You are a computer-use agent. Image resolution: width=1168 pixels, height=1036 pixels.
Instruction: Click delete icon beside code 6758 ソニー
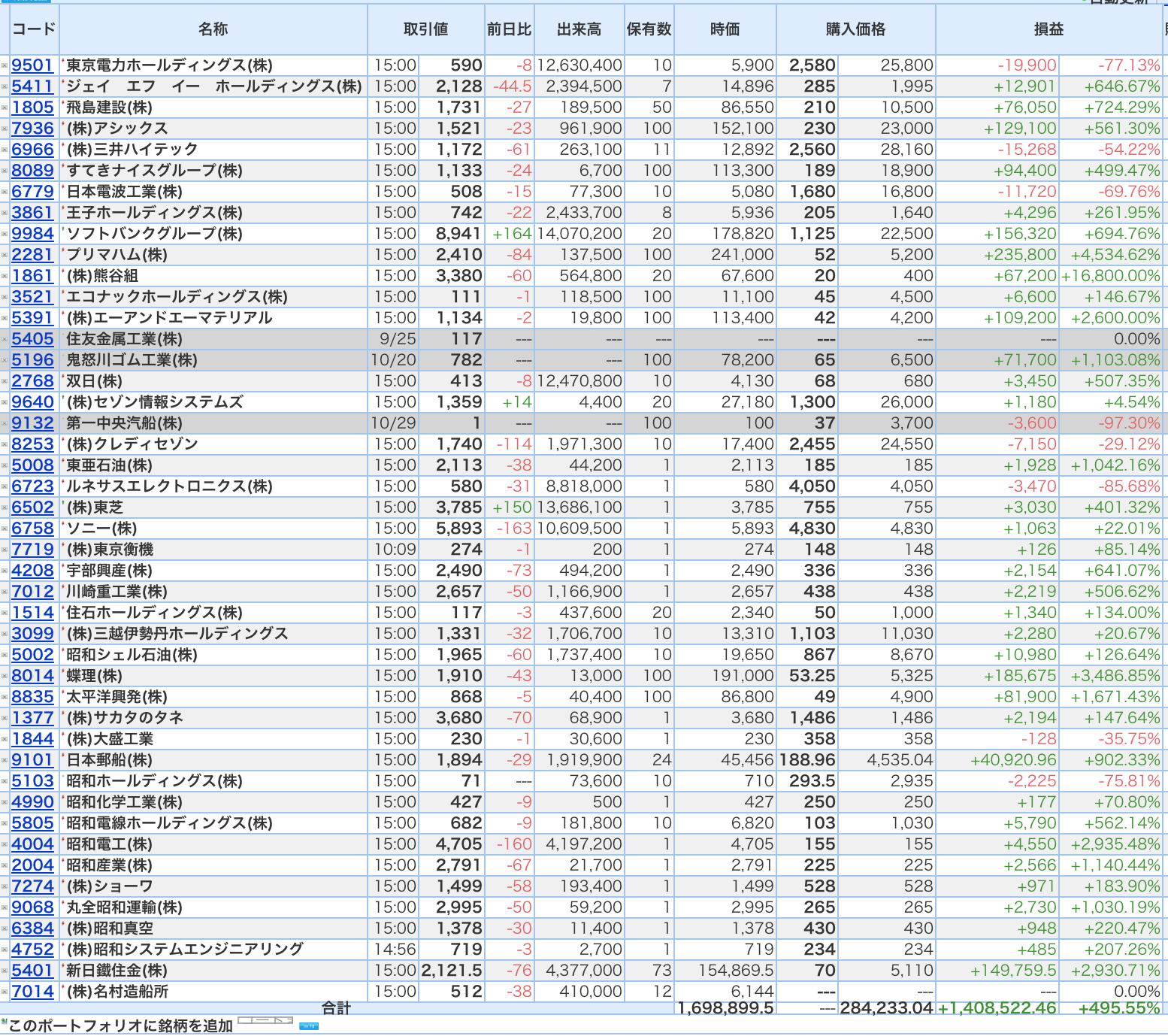click(x=5, y=529)
